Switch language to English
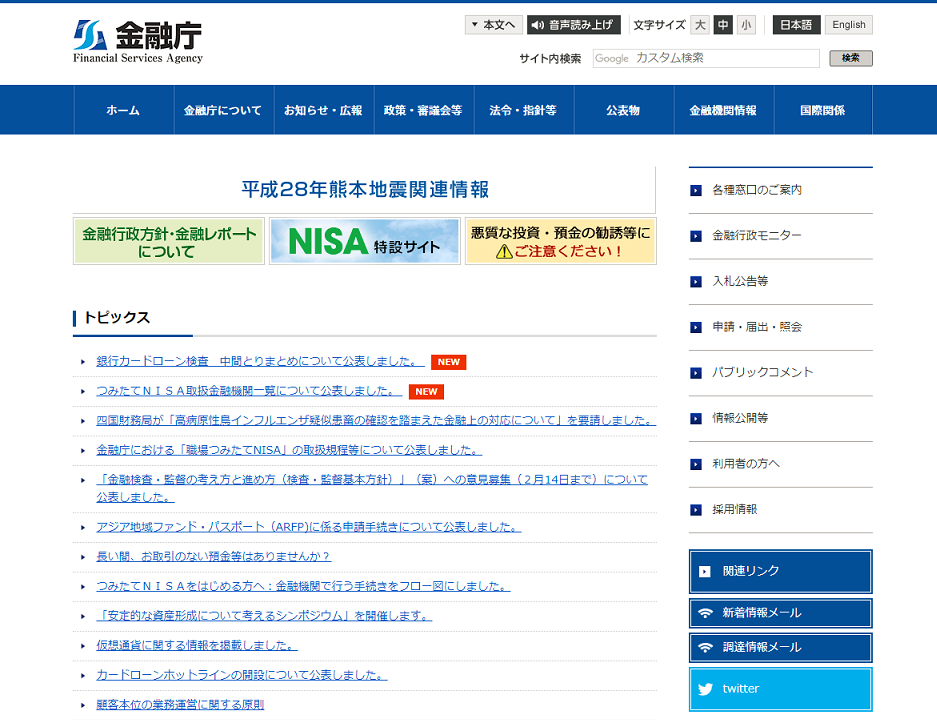This screenshot has height=720, width=937. (849, 25)
